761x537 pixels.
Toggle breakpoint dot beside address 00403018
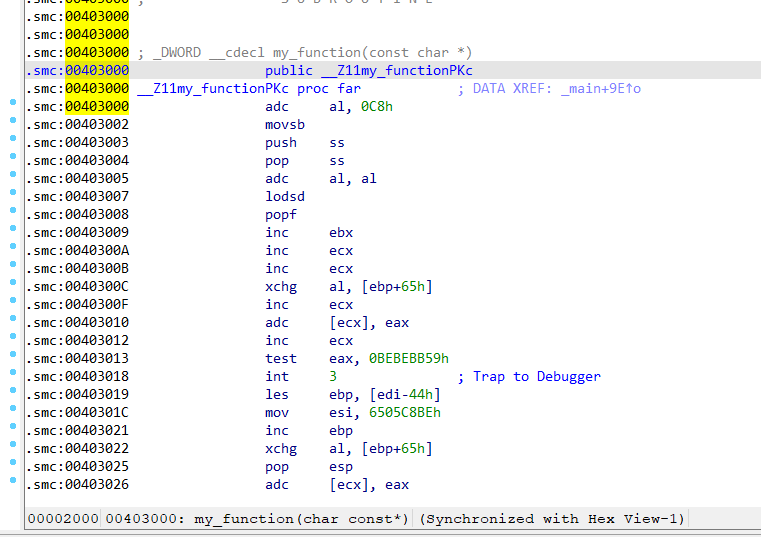[13, 372]
